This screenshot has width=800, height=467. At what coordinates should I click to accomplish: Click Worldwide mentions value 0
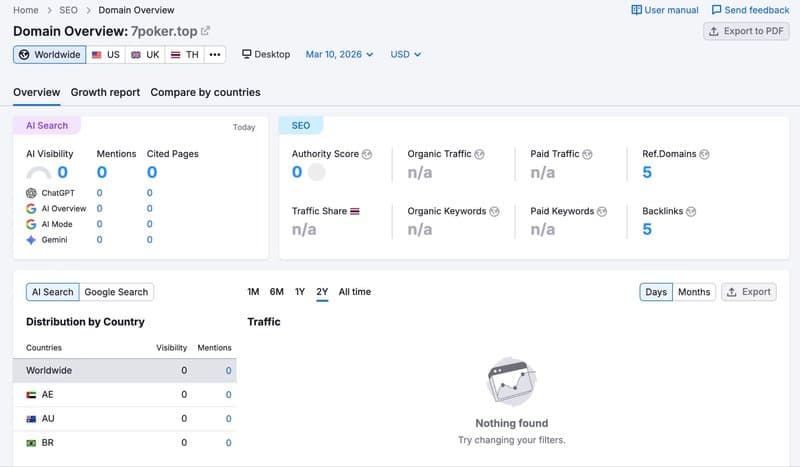click(229, 371)
